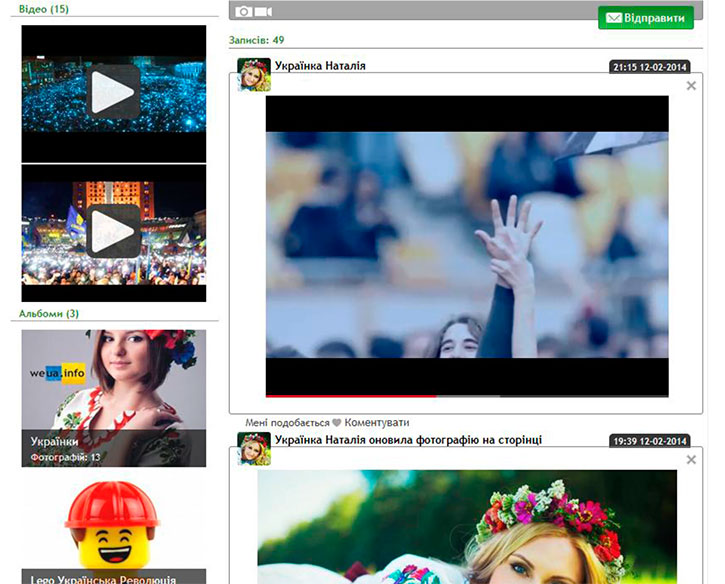Image resolution: width=725 pixels, height=584 pixels.
Task: Click the heart icon under the video post
Action: (x=337, y=423)
